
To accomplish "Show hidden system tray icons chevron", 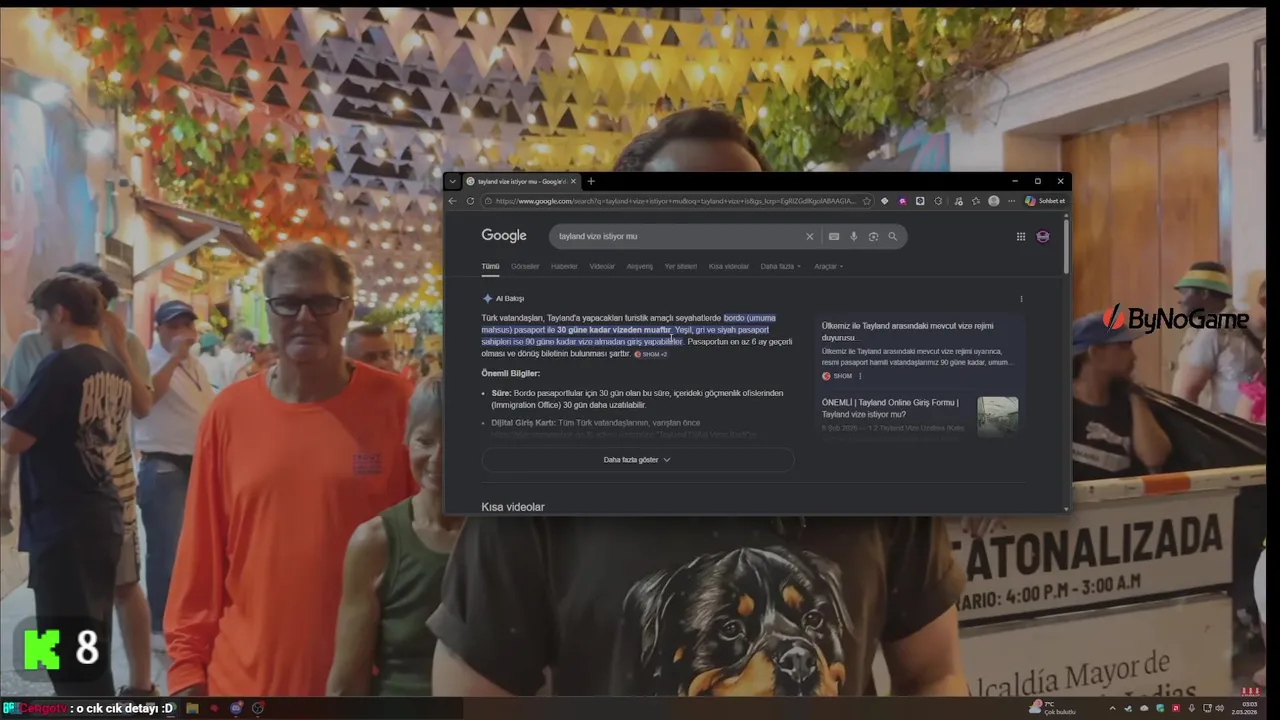I will pyautogui.click(x=1112, y=708).
